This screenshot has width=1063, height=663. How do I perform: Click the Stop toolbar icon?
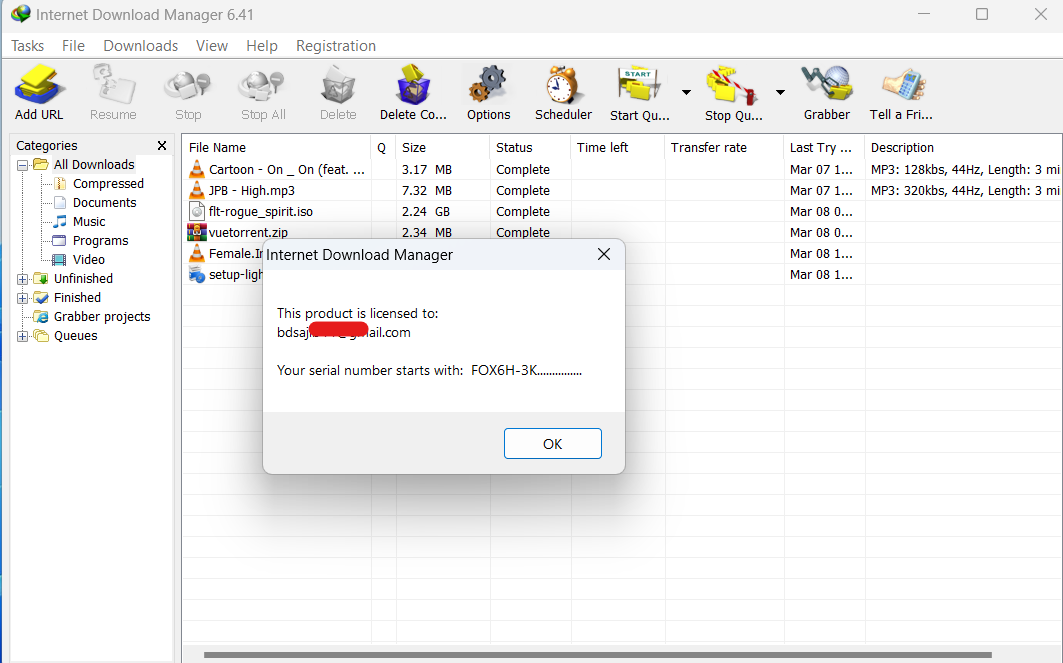coord(188,85)
